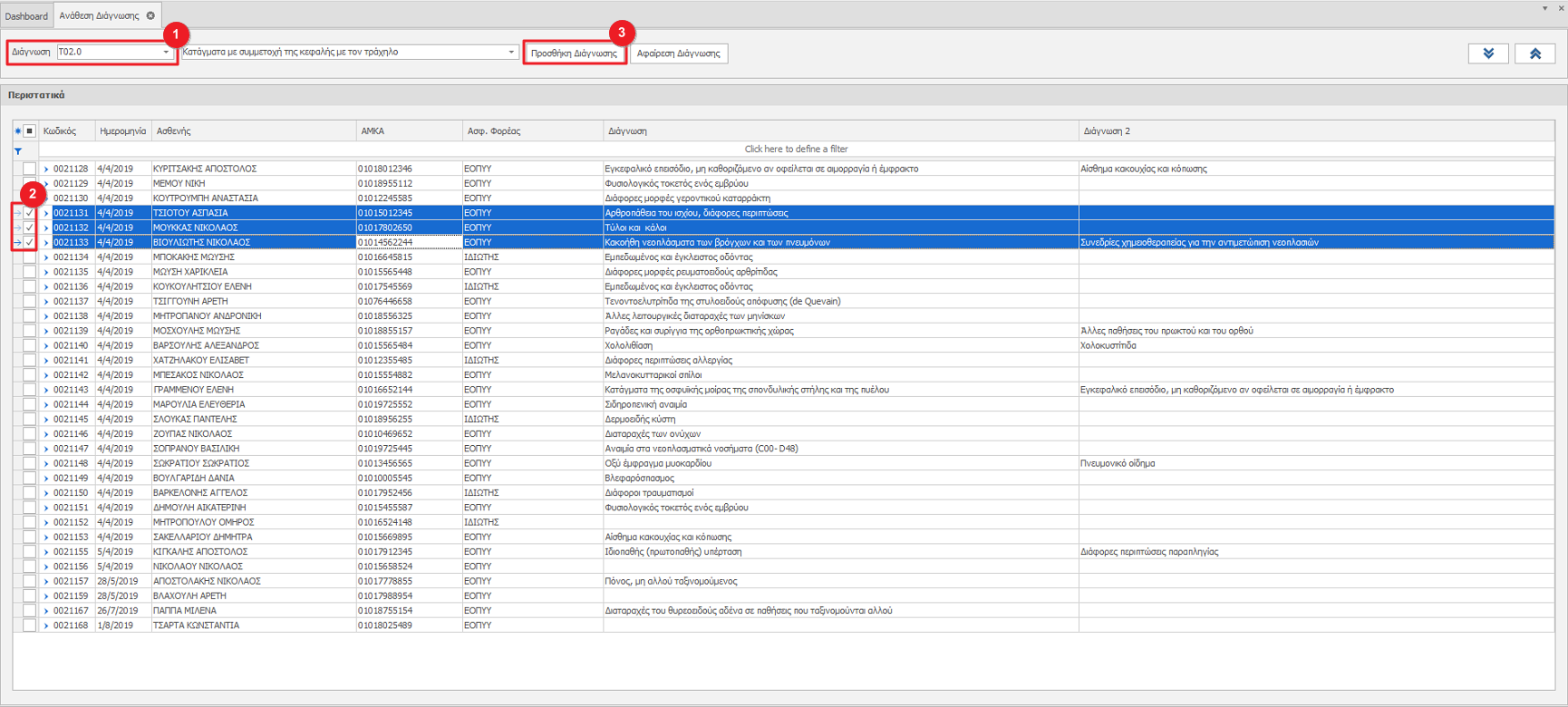Select the Ανάθεση Διάγνωσης tab
Screen dimensions: 1568x707
pos(99,16)
